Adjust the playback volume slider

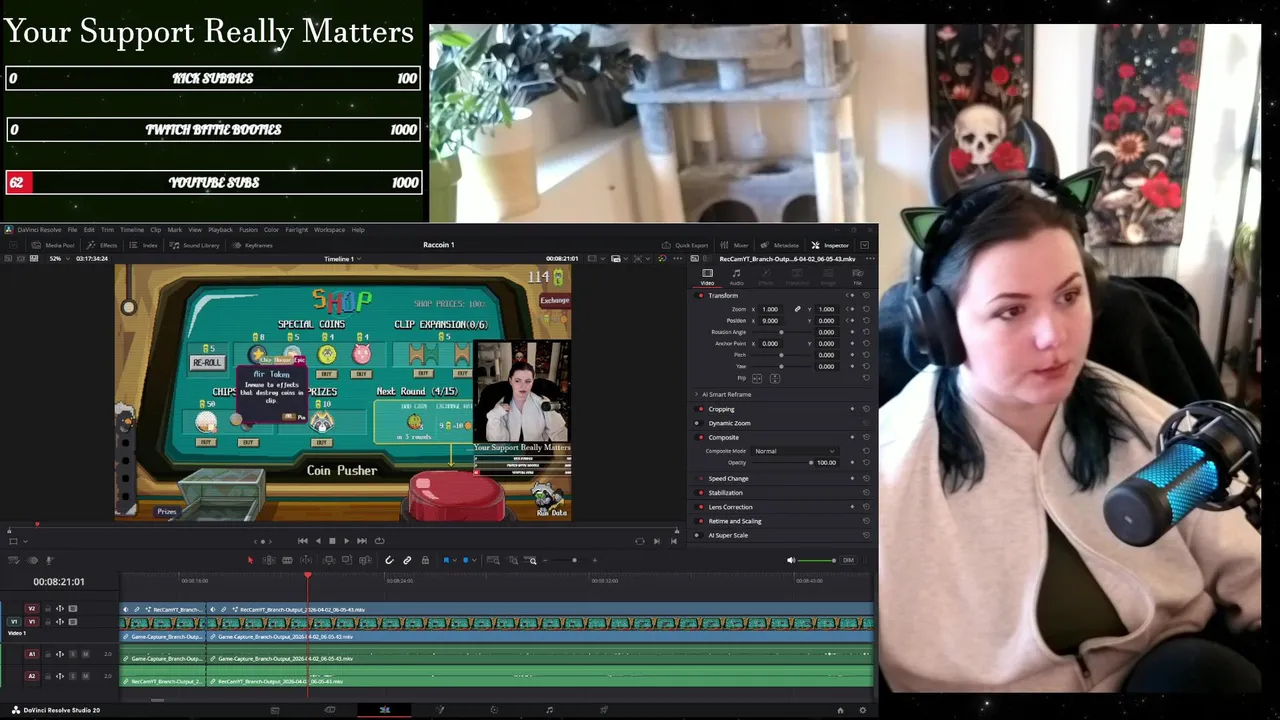818,560
